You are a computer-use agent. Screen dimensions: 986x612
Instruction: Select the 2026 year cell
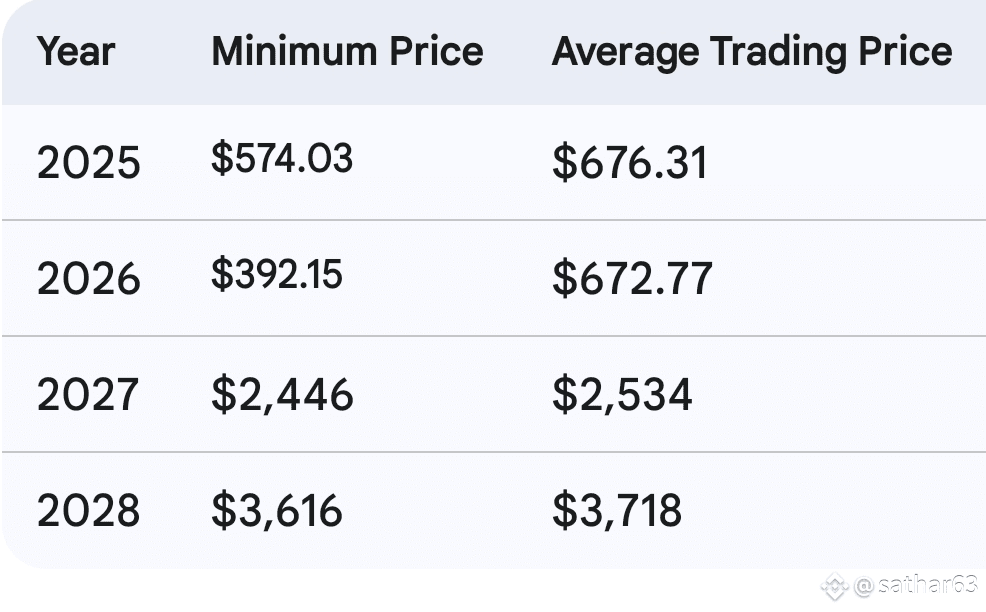point(89,278)
